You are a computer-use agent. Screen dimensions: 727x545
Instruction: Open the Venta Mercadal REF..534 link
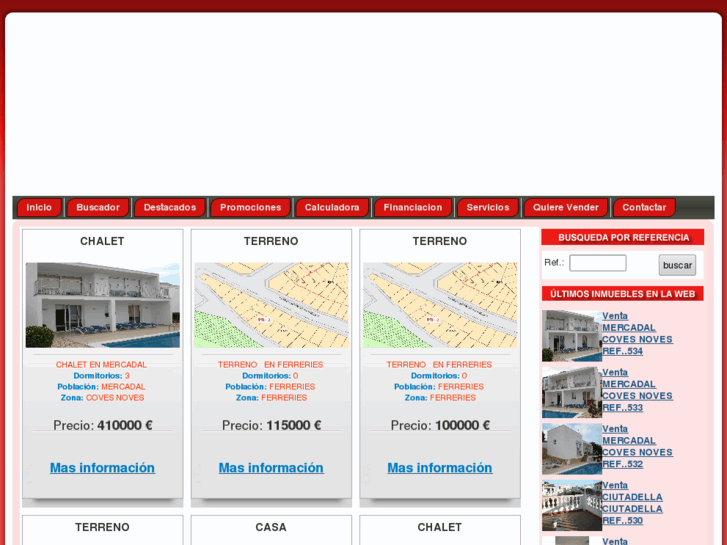[x=637, y=333]
